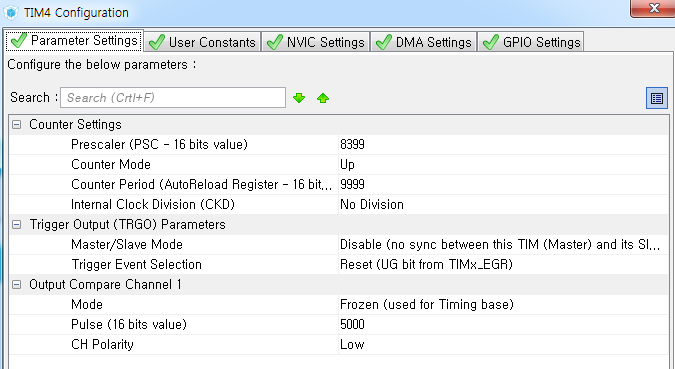The image size is (675, 369).
Task: Switch to the GPIO Settings tab
Action: pos(531,42)
